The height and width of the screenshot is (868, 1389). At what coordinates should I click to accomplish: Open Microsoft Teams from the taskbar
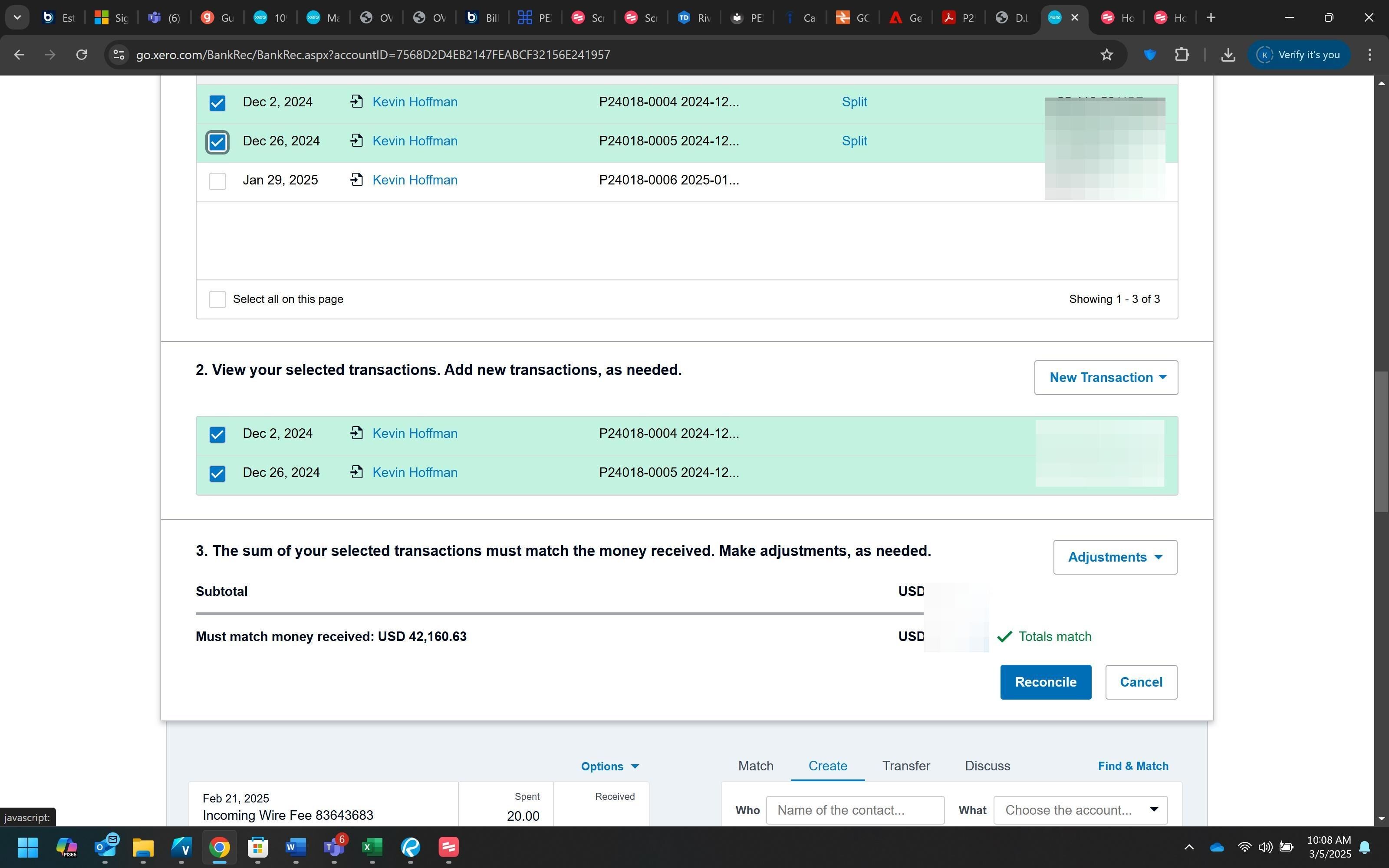(333, 847)
